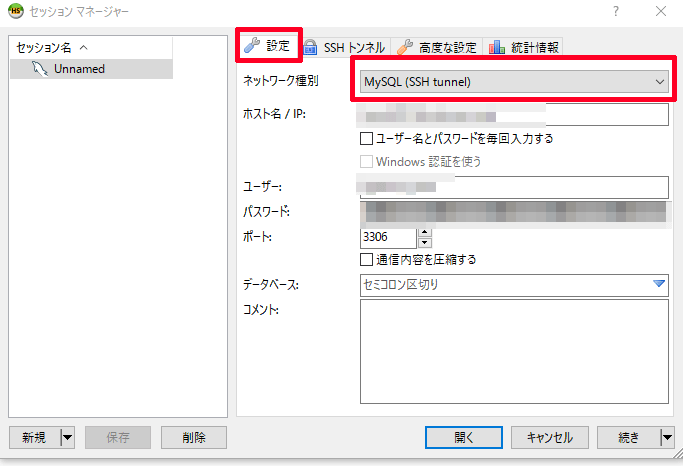
Task: Switch to the 高度な設定 tab
Action: click(436, 47)
